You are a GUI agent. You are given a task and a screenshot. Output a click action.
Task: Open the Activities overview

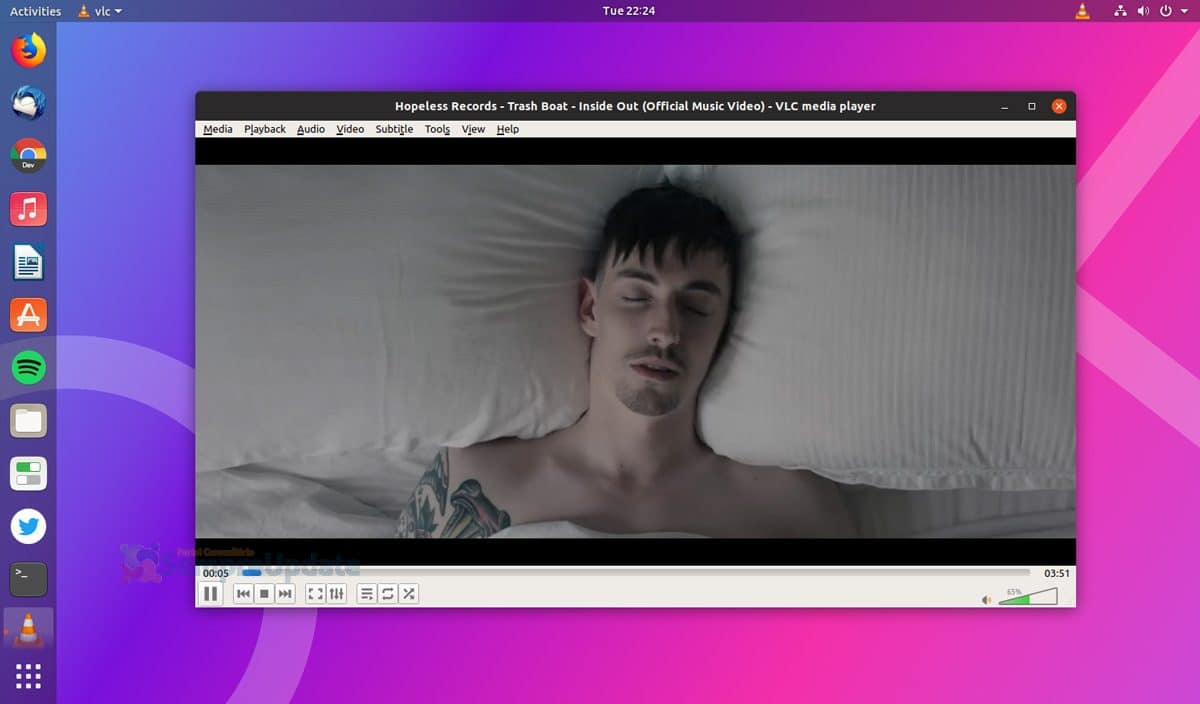35,11
